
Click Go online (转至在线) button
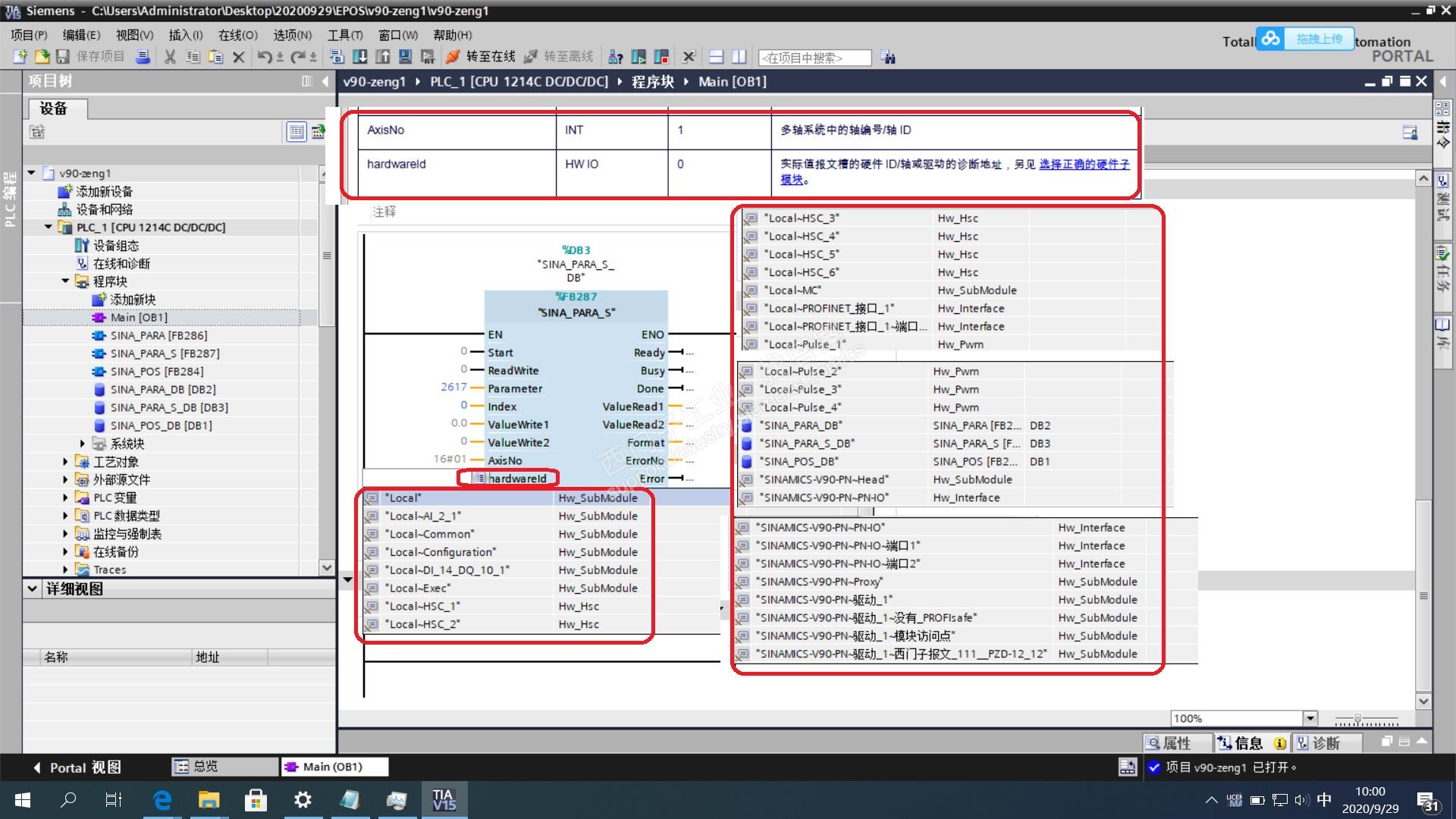click(481, 57)
